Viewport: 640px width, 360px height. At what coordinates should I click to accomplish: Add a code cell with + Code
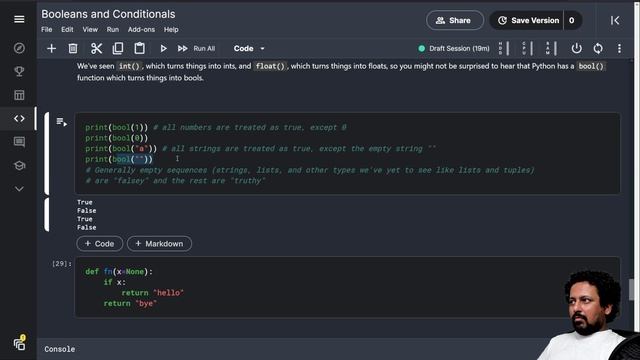(100, 244)
